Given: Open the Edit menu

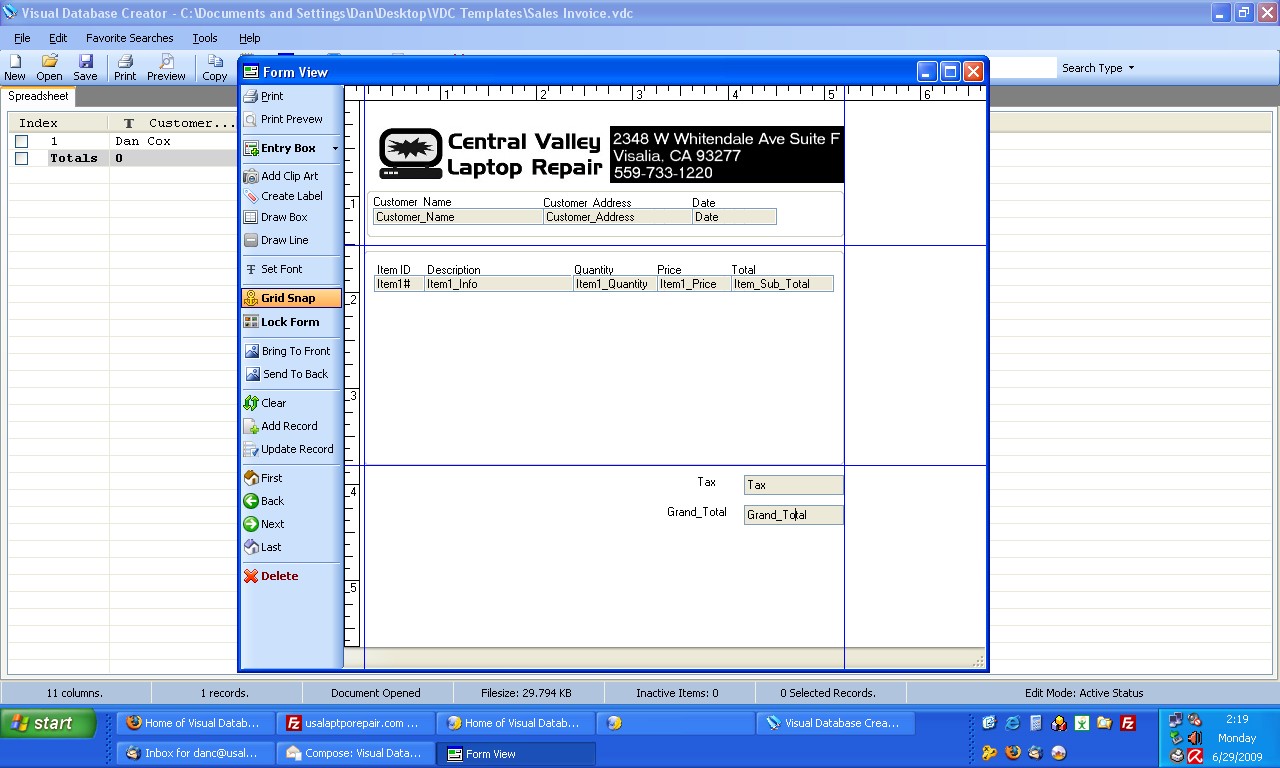Looking at the screenshot, I should coord(58,38).
